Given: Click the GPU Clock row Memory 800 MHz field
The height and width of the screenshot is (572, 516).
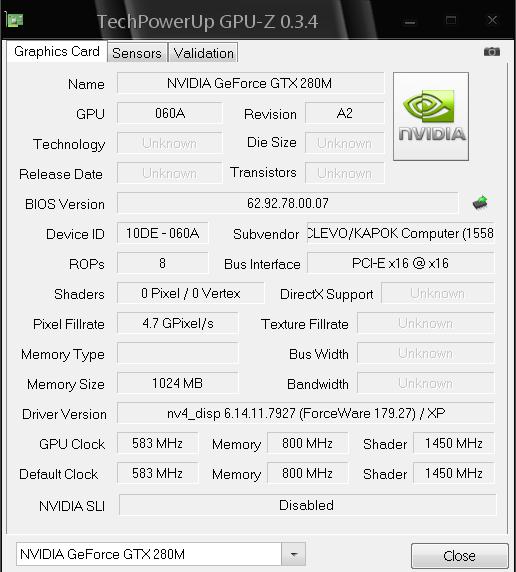Looking at the screenshot, I should pos(308,443).
